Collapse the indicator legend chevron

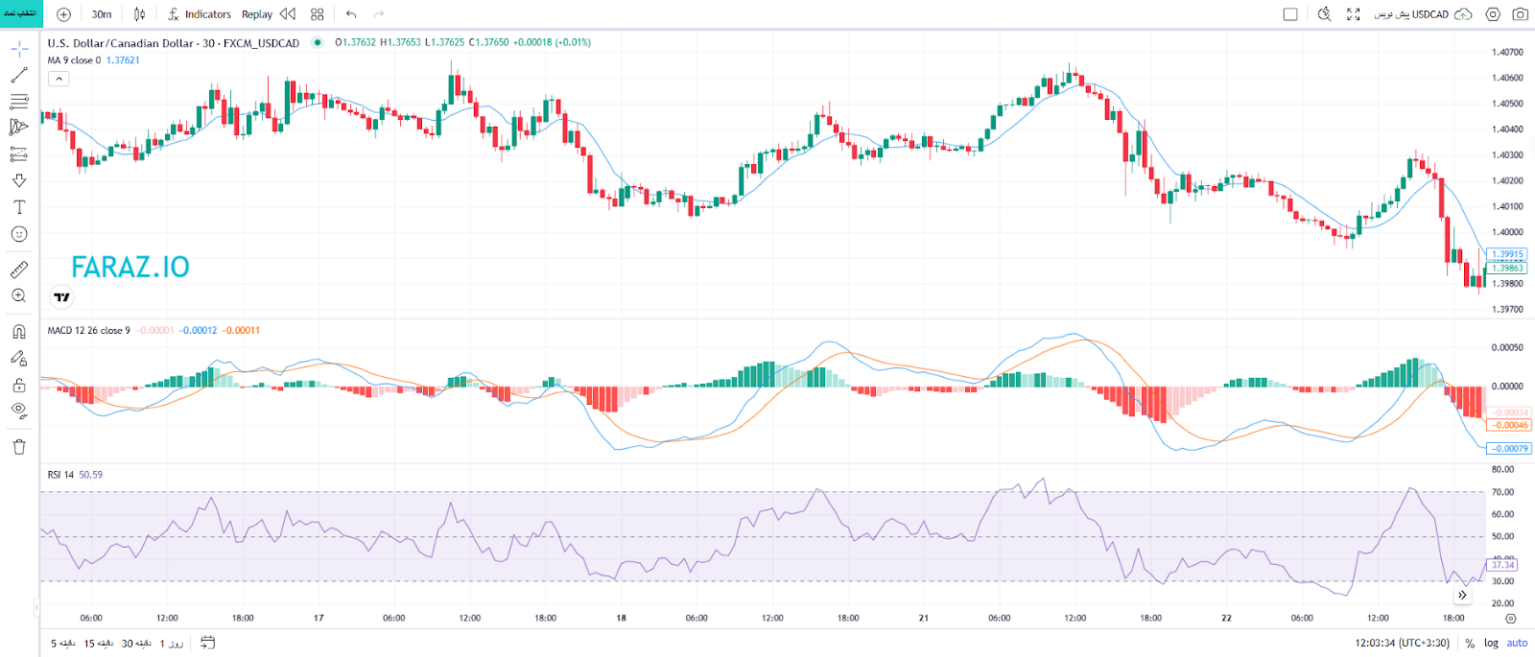pyautogui.click(x=58, y=78)
